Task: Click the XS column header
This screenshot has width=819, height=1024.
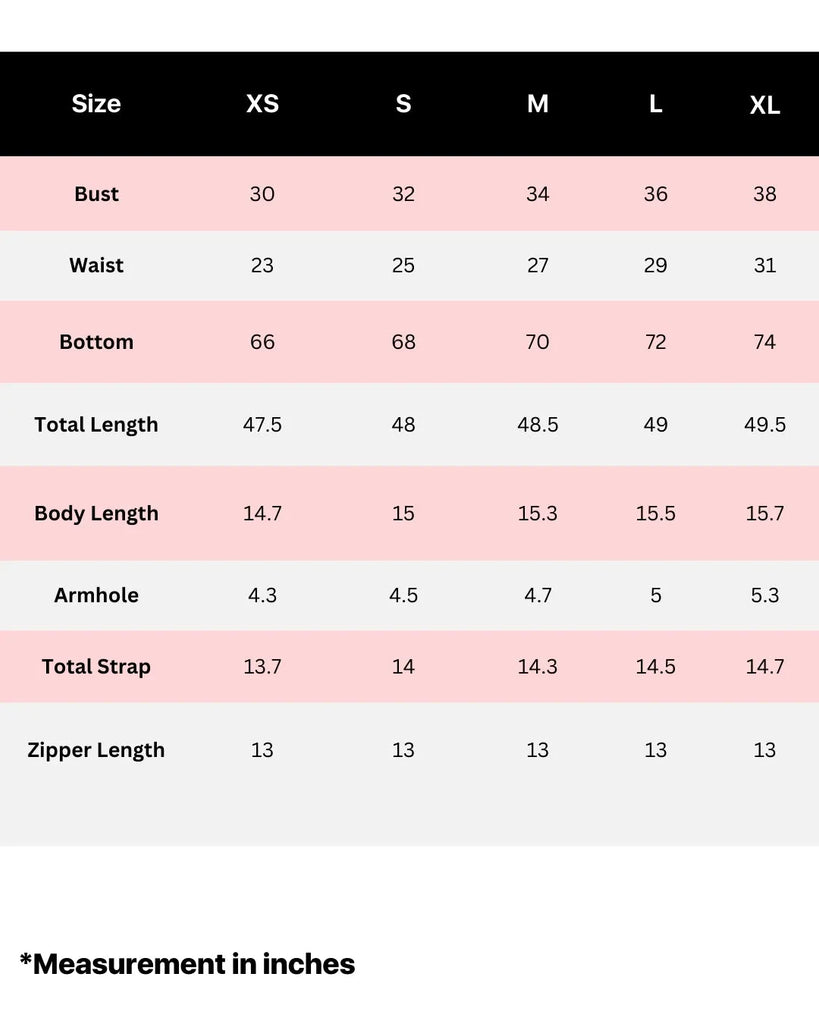Action: coord(262,104)
